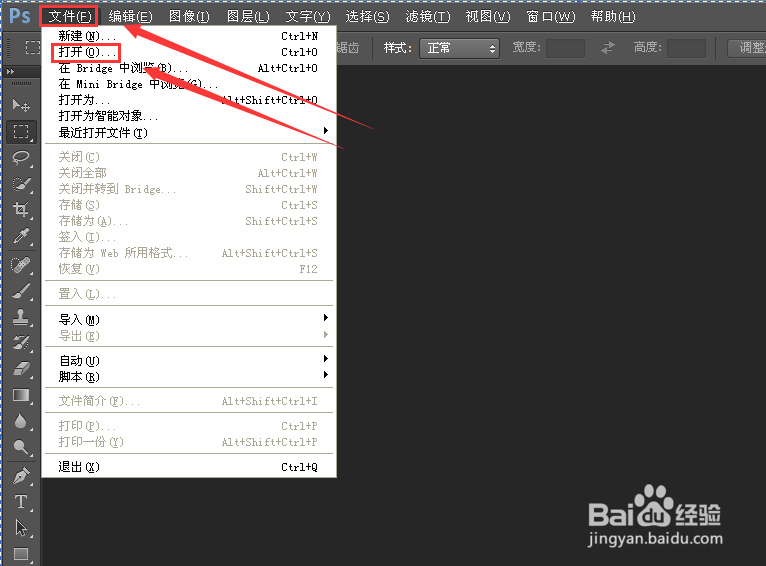Select the Horizontal Type tool
Viewport: 766px width, 566px height.
(x=21, y=502)
